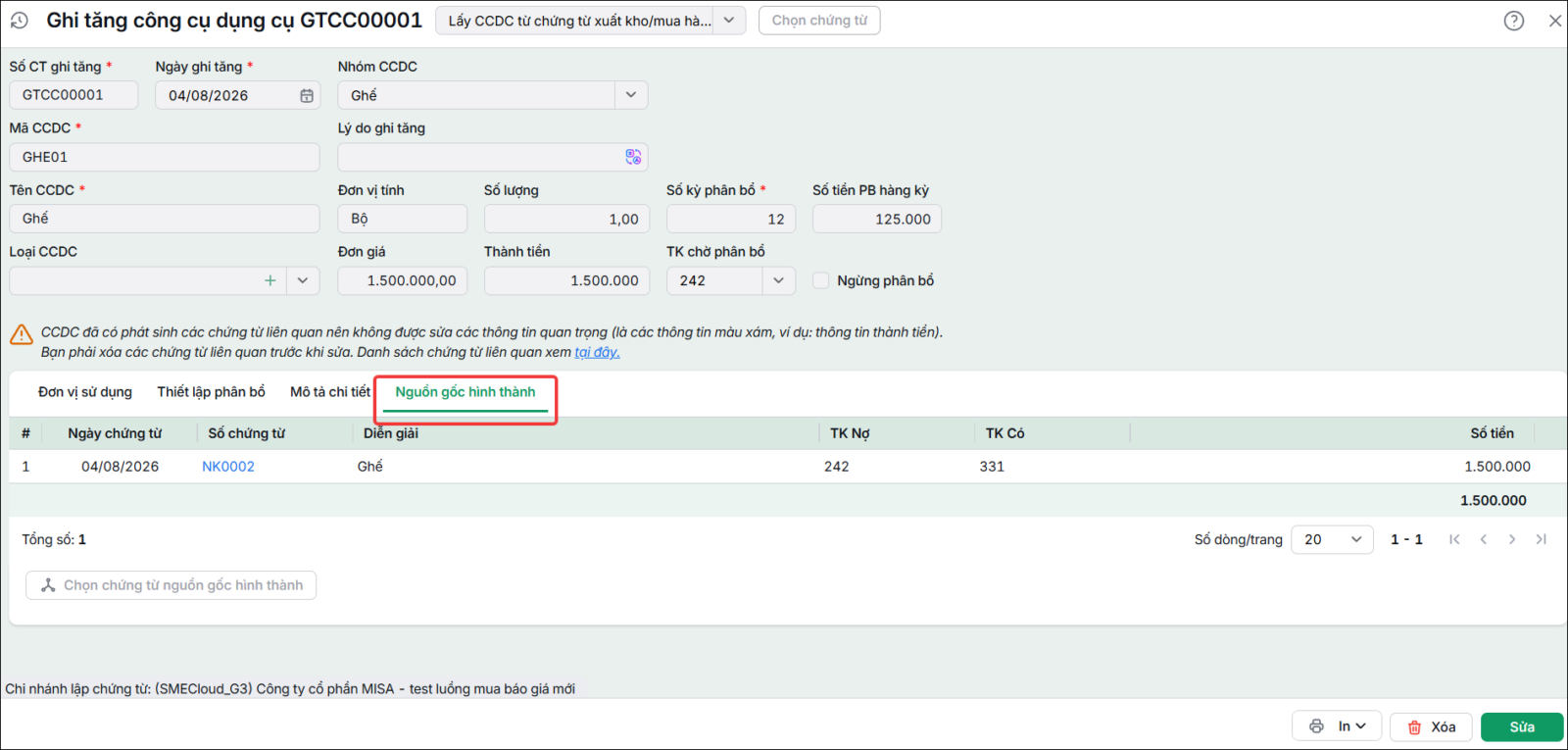Viewport: 1568px width, 750px height.
Task: Click Số chứng từ column header
Action: pos(246,433)
